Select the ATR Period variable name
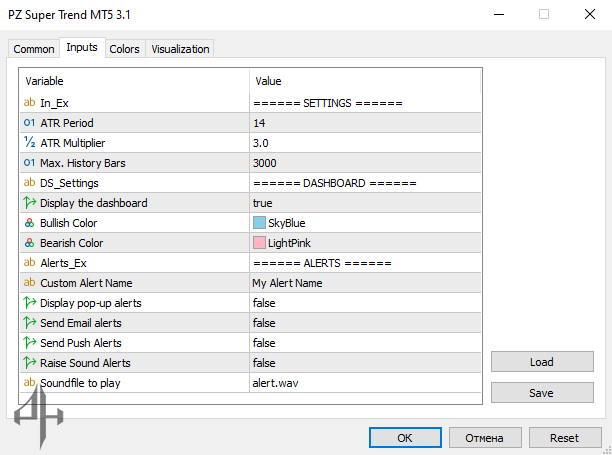612x455 pixels. 67,123
